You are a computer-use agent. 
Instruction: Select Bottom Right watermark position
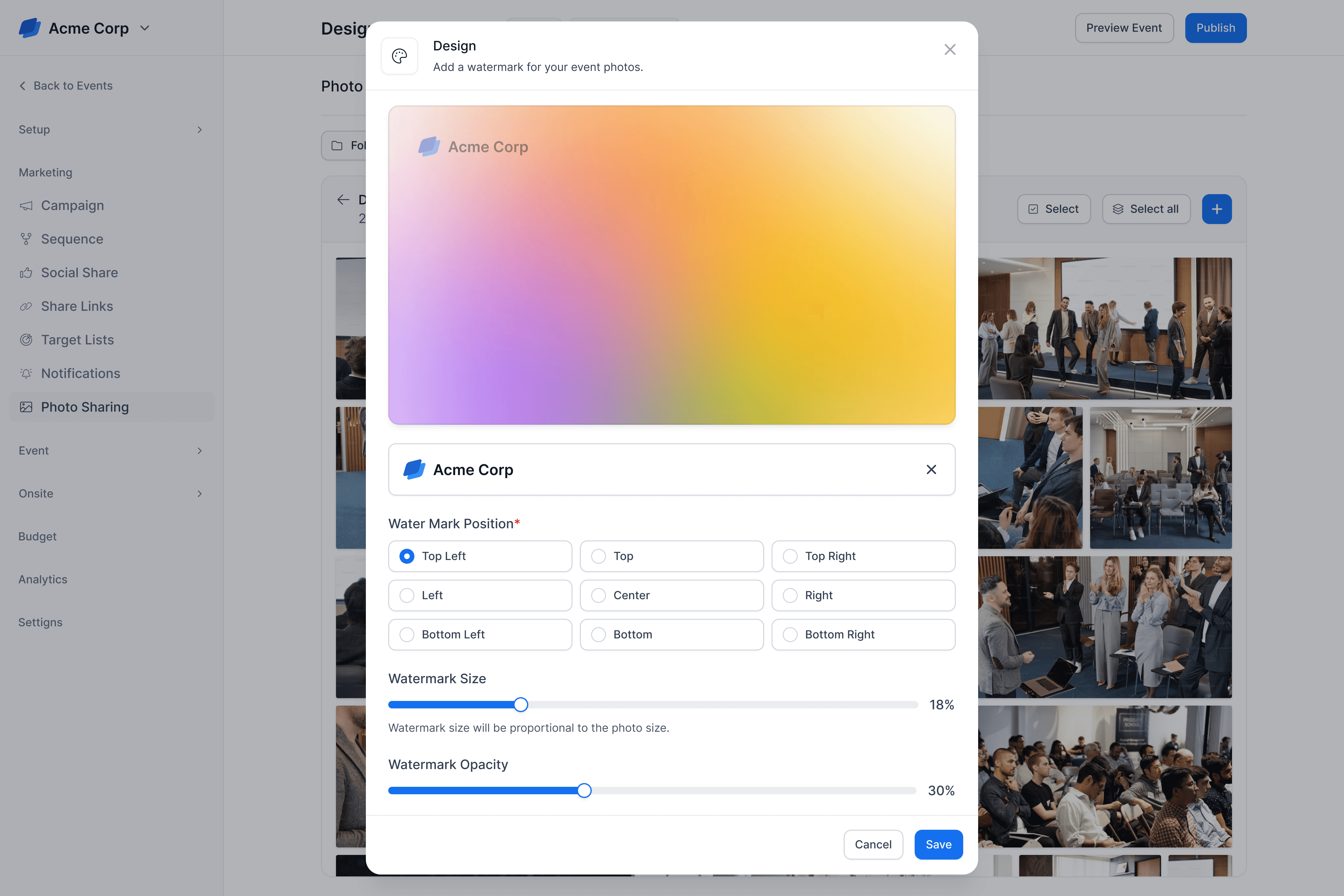click(x=863, y=634)
